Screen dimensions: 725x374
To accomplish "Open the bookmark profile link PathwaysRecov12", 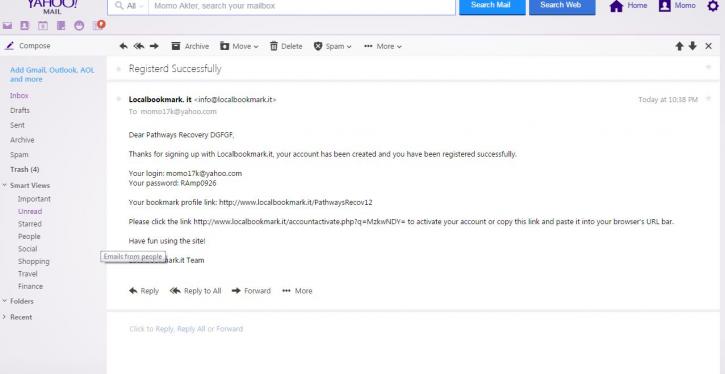I will 295,202.
